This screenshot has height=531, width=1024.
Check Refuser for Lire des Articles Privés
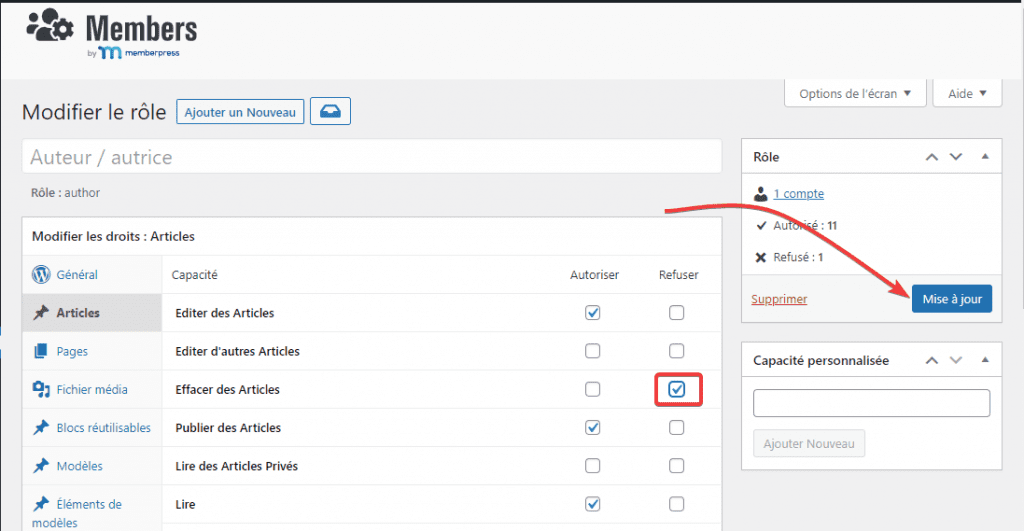tap(677, 466)
